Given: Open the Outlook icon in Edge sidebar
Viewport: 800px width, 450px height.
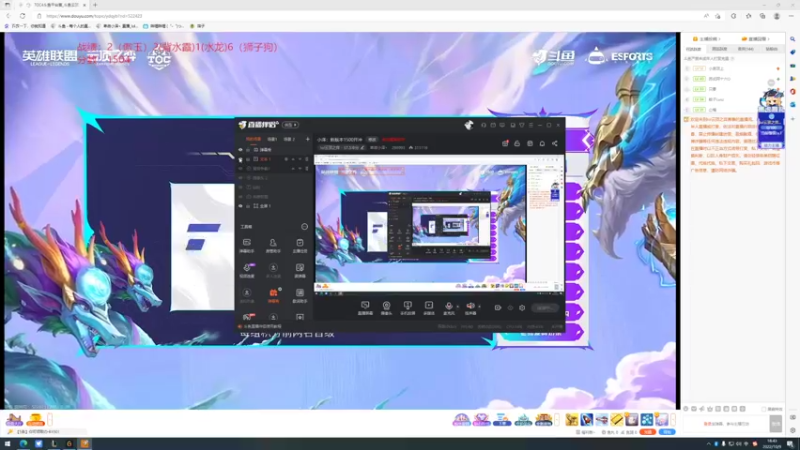Looking at the screenshot, I should 792,105.
